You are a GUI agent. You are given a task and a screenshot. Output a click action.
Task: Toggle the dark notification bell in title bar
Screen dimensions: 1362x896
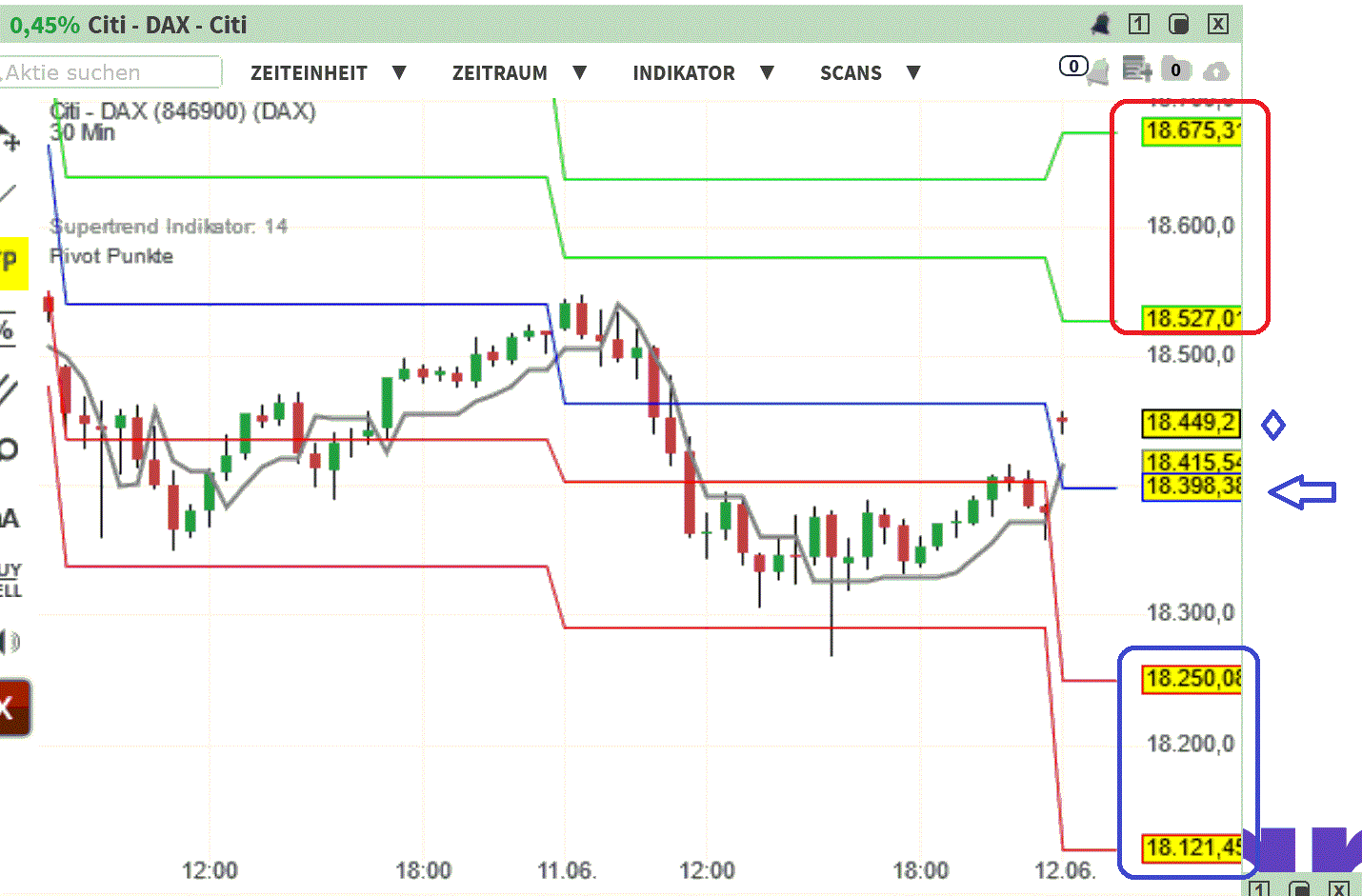click(1101, 24)
